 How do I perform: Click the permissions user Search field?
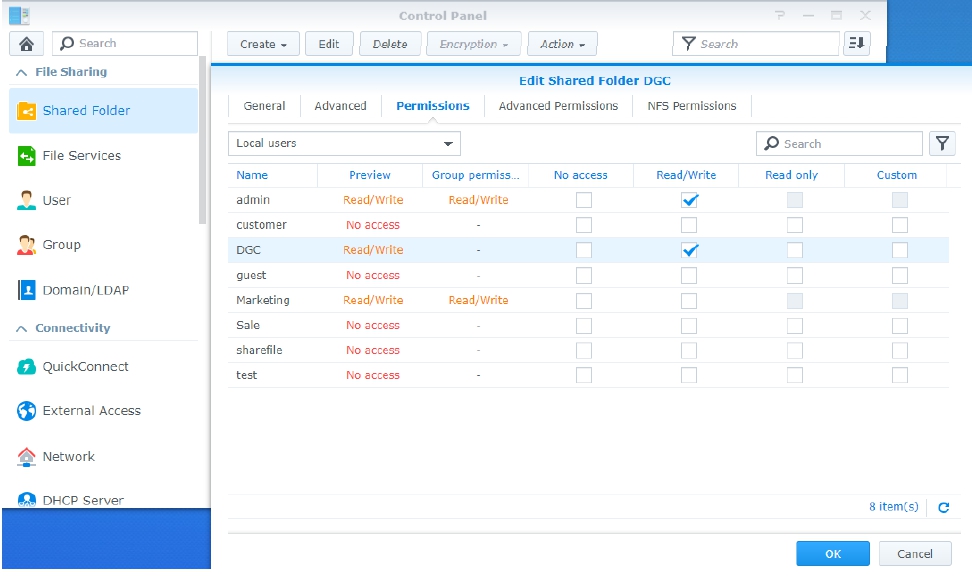(x=839, y=144)
